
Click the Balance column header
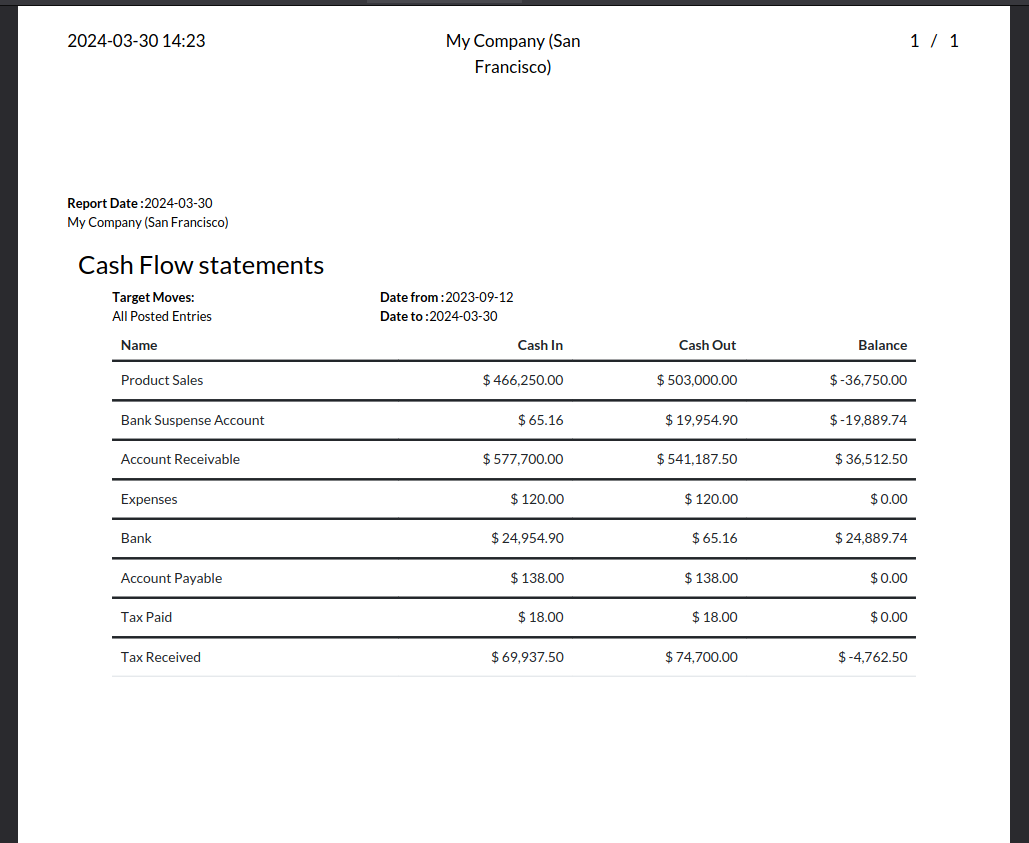pyautogui.click(x=882, y=345)
